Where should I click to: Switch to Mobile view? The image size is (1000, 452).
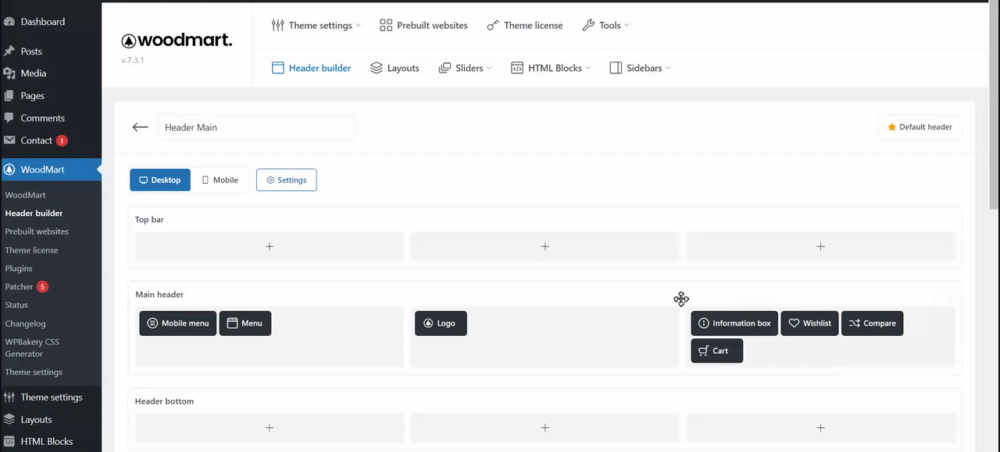tap(220, 180)
